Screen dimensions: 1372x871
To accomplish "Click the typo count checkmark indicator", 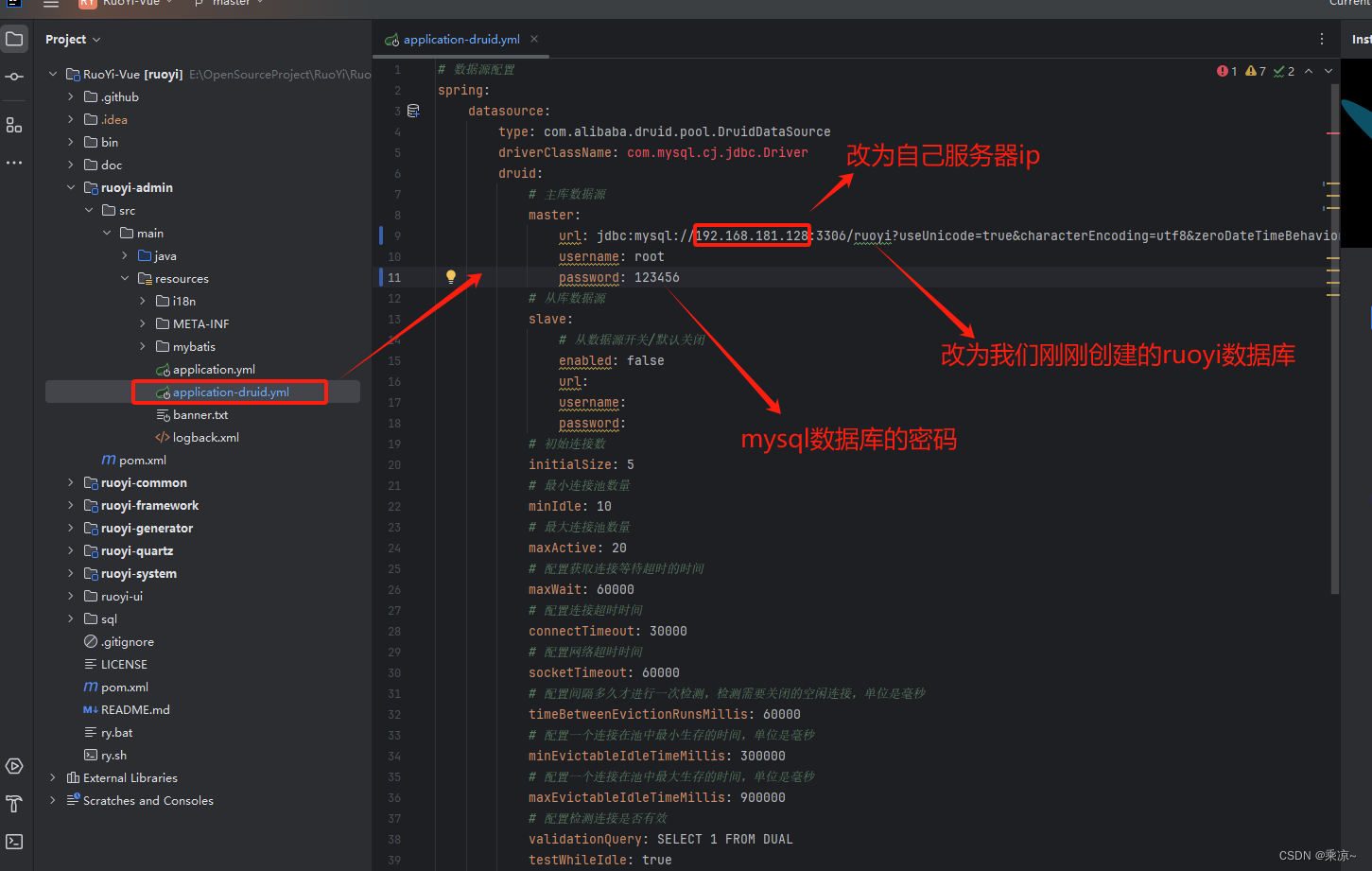I will pos(1284,71).
